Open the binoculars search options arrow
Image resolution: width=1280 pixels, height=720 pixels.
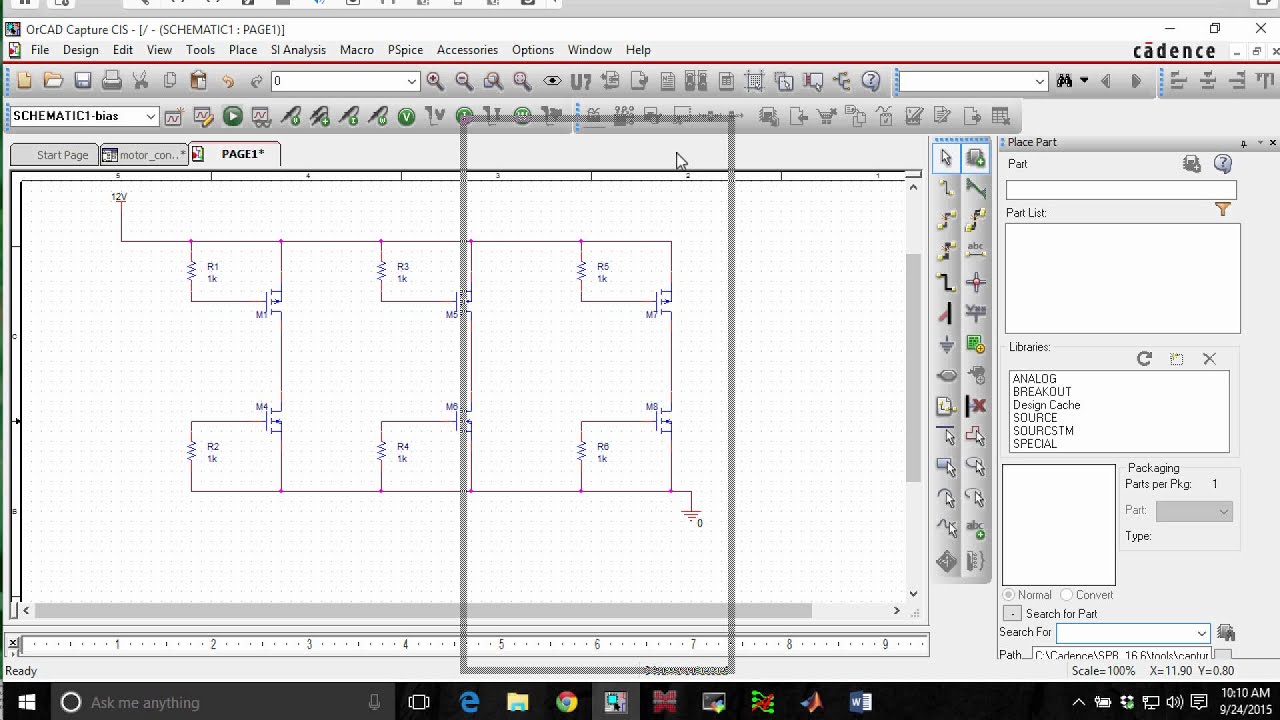tap(1083, 81)
